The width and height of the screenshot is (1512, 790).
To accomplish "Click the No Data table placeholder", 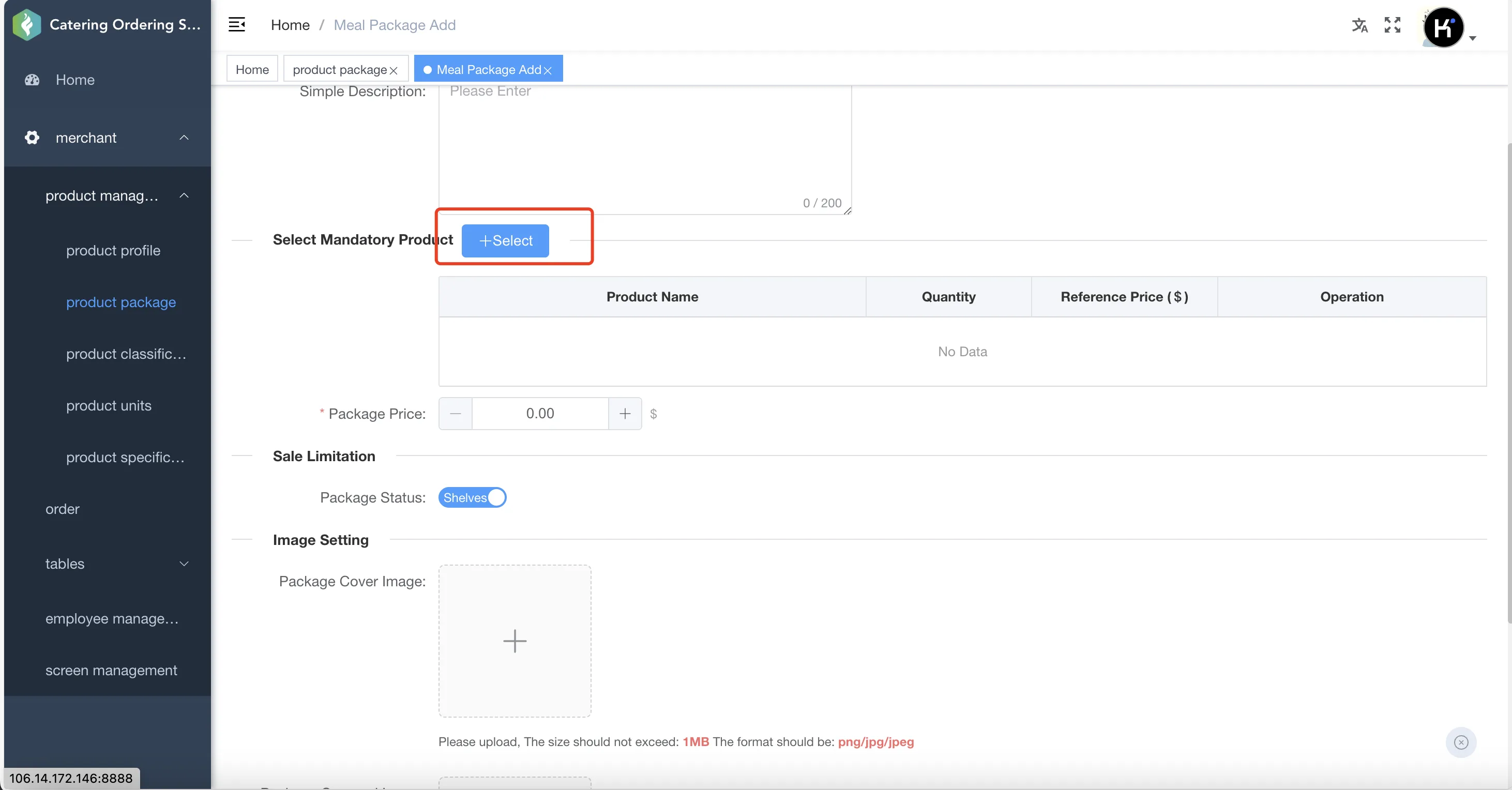I will point(962,352).
